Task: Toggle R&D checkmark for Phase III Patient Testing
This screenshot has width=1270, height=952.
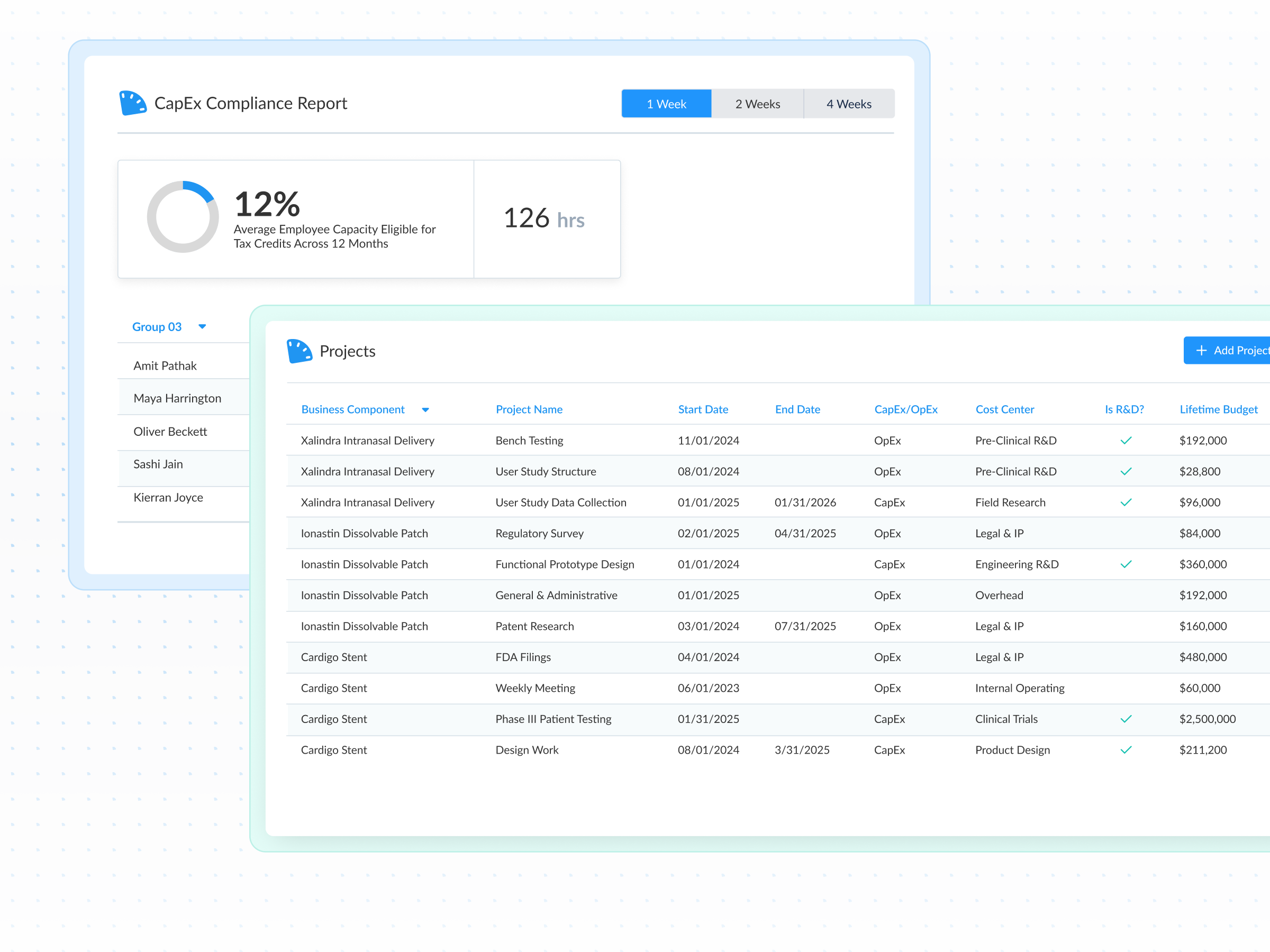Action: pos(1126,719)
